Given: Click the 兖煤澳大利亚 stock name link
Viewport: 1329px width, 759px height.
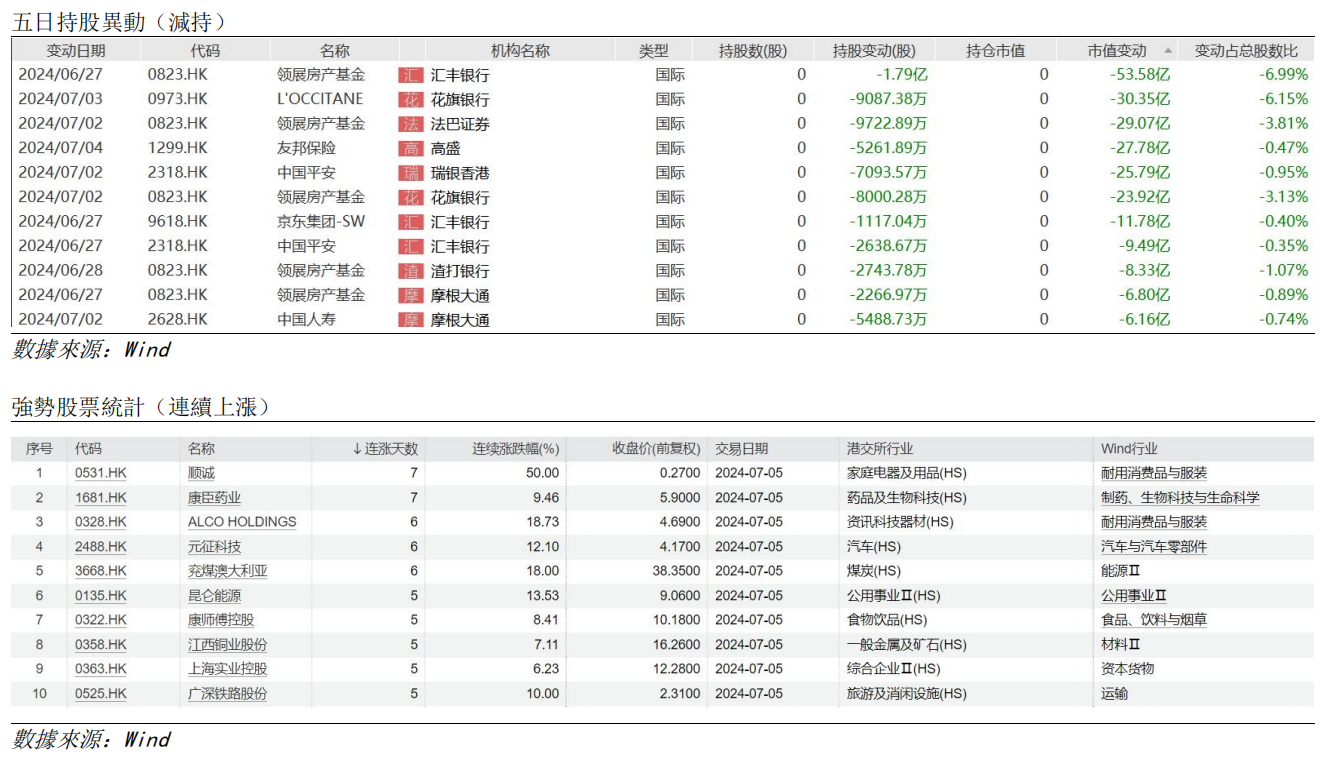Looking at the screenshot, I should click(228, 571).
